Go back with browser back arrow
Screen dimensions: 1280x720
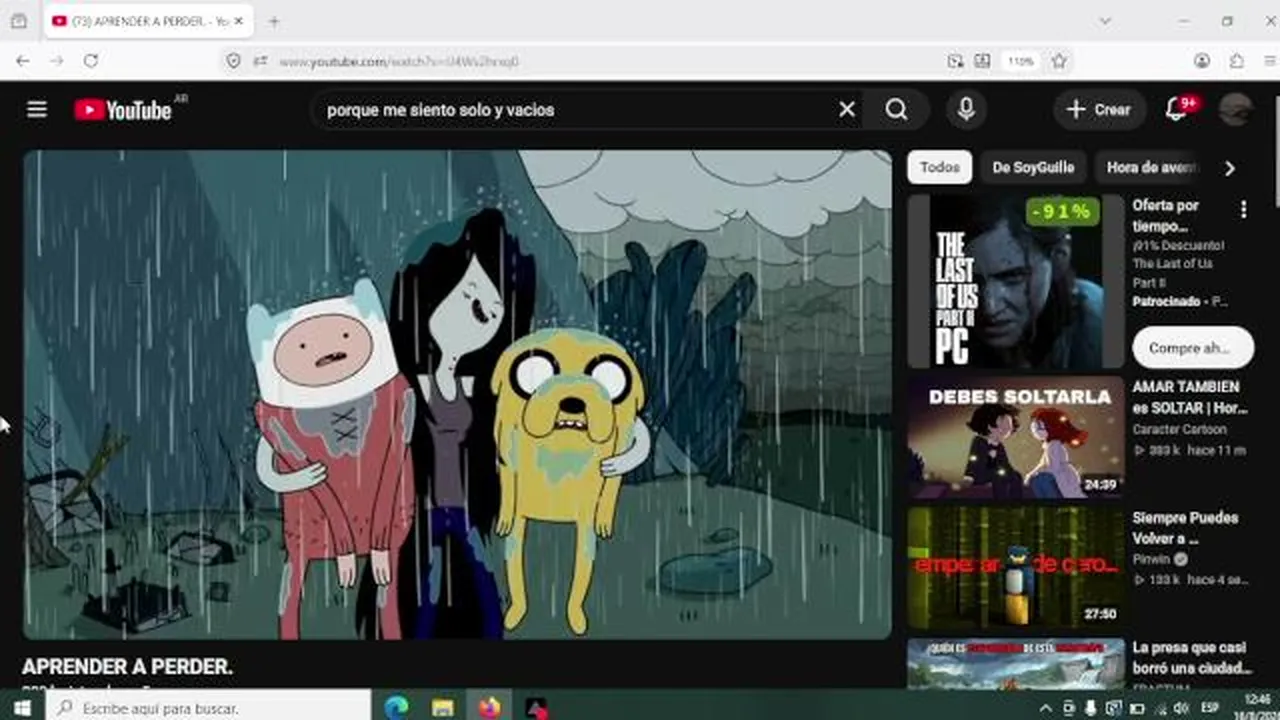tap(23, 61)
